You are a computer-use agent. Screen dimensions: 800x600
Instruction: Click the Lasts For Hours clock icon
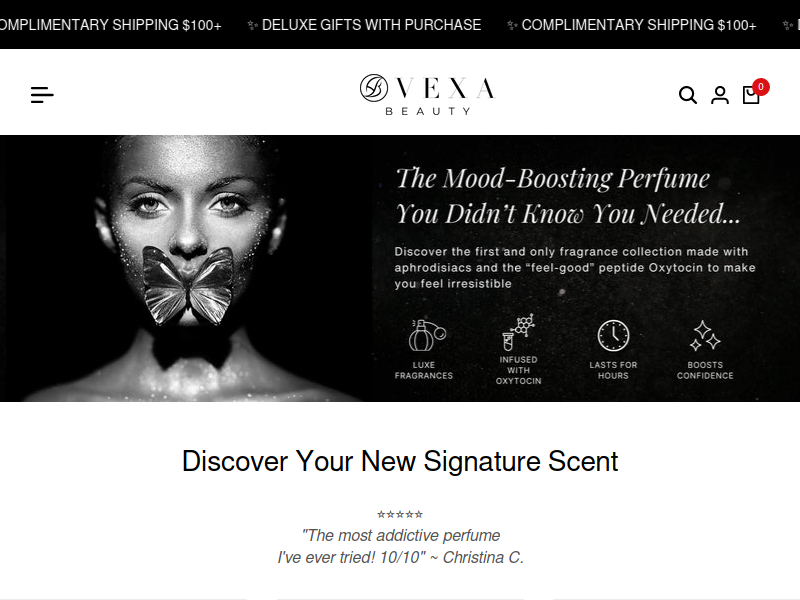tap(613, 335)
